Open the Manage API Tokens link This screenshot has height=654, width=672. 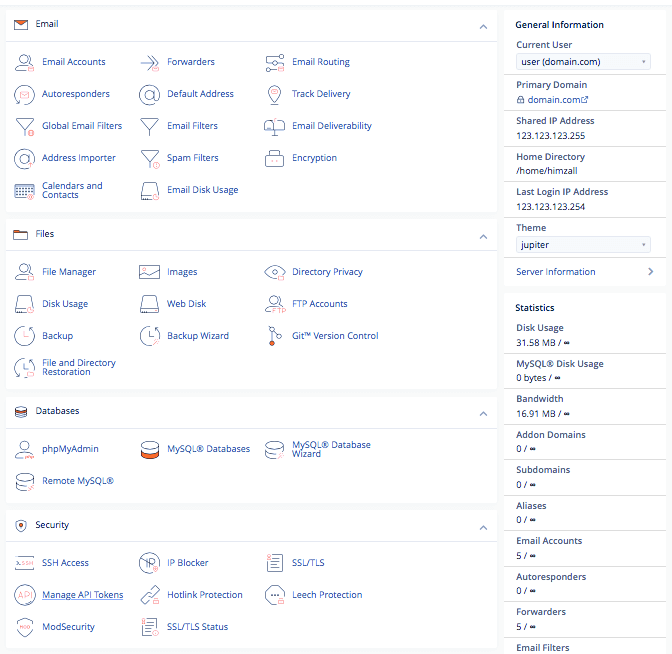pyautogui.click(x=82, y=595)
